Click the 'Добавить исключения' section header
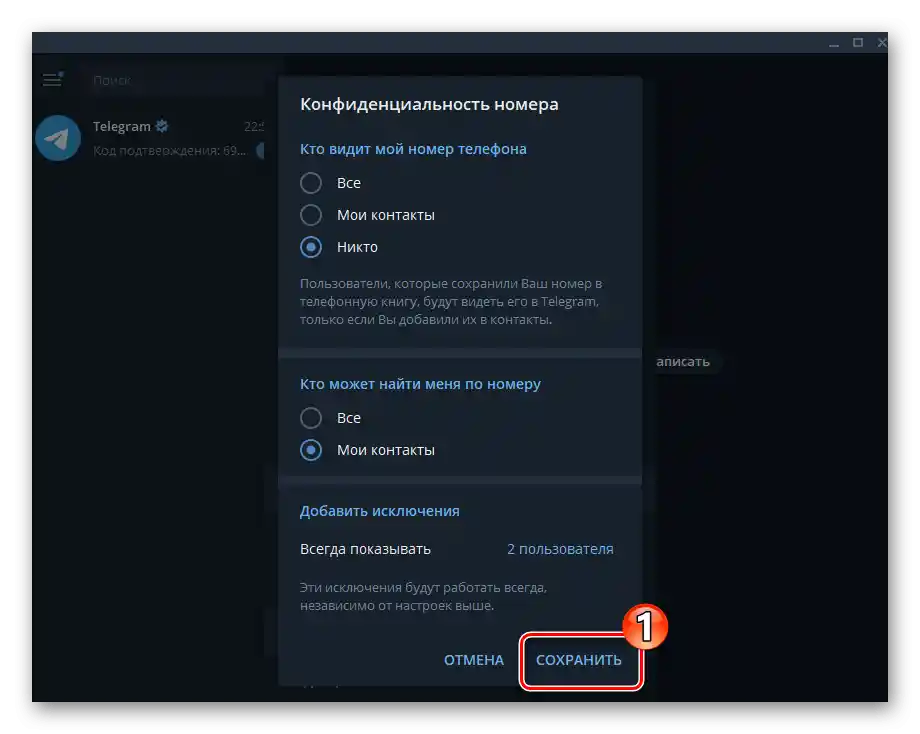920x734 pixels. point(380,510)
